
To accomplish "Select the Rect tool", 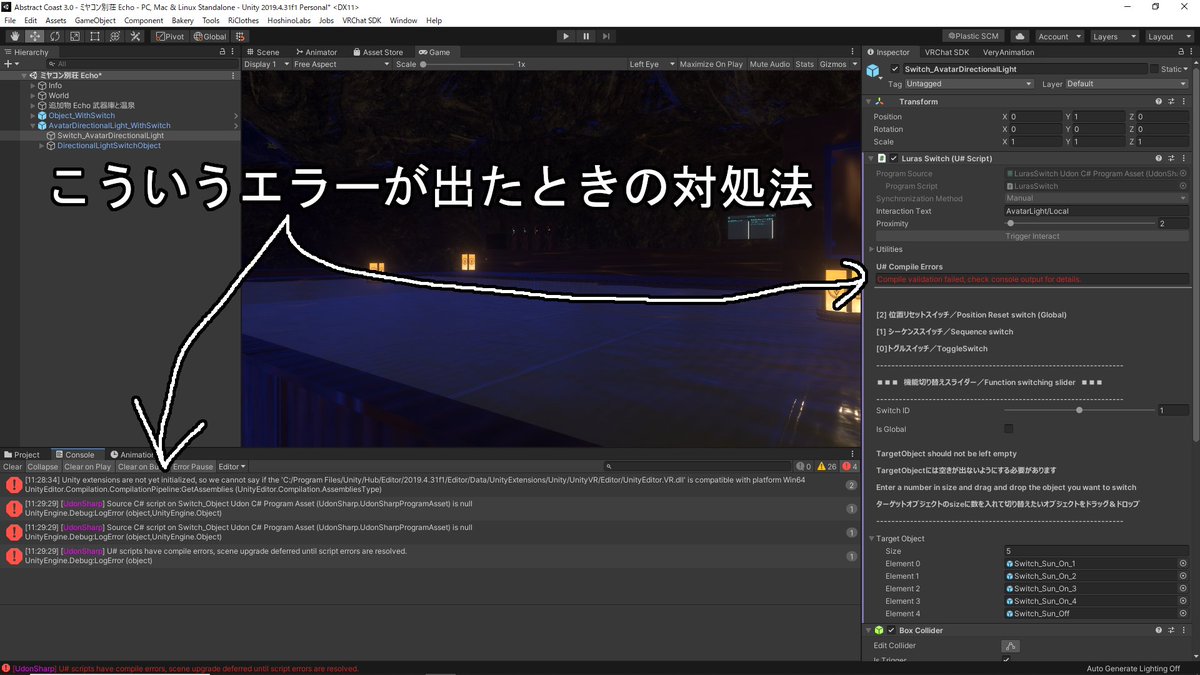I will 94,36.
